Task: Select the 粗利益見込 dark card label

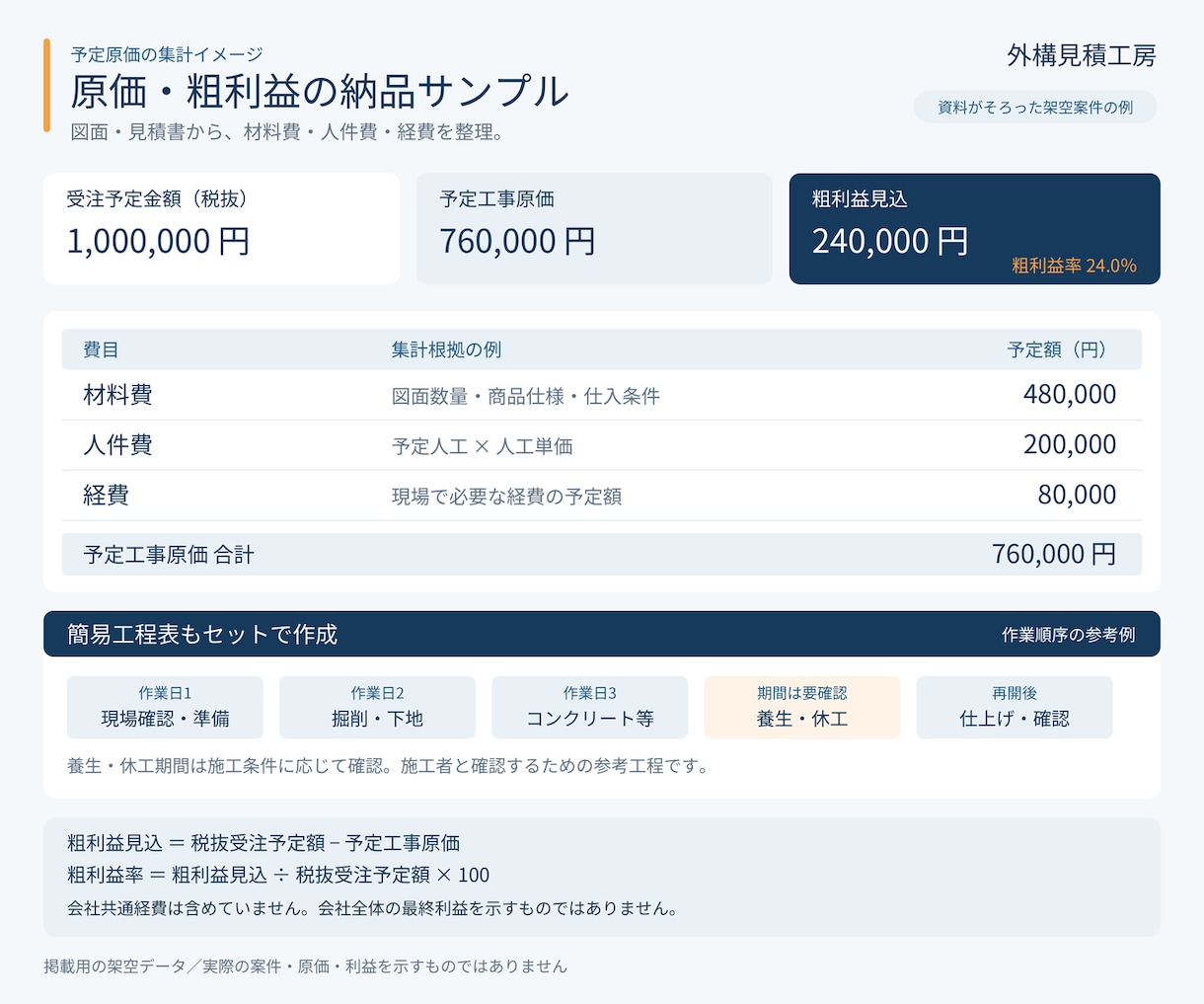Action: point(860,198)
